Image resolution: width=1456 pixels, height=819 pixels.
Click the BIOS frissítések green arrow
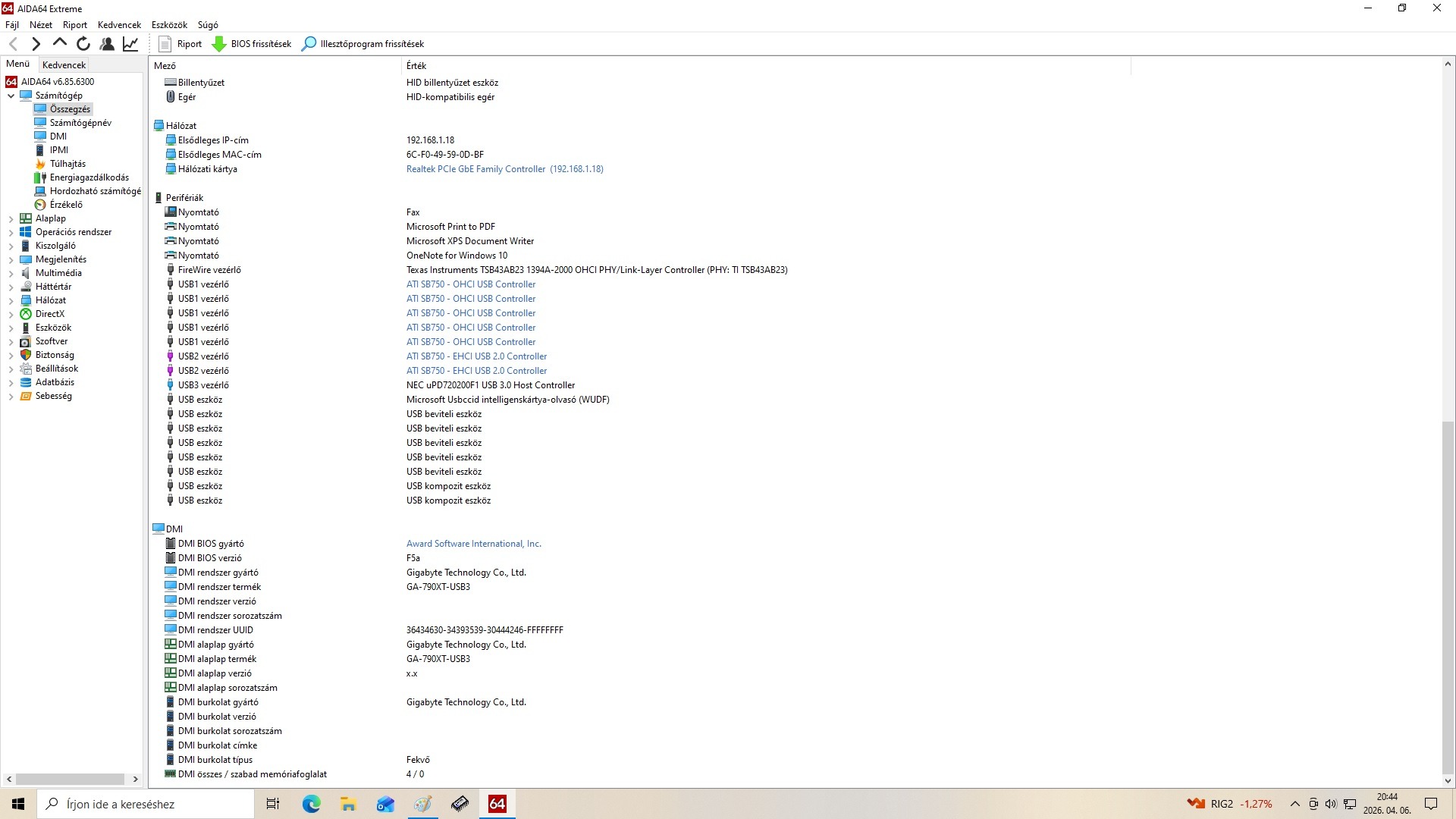point(219,44)
